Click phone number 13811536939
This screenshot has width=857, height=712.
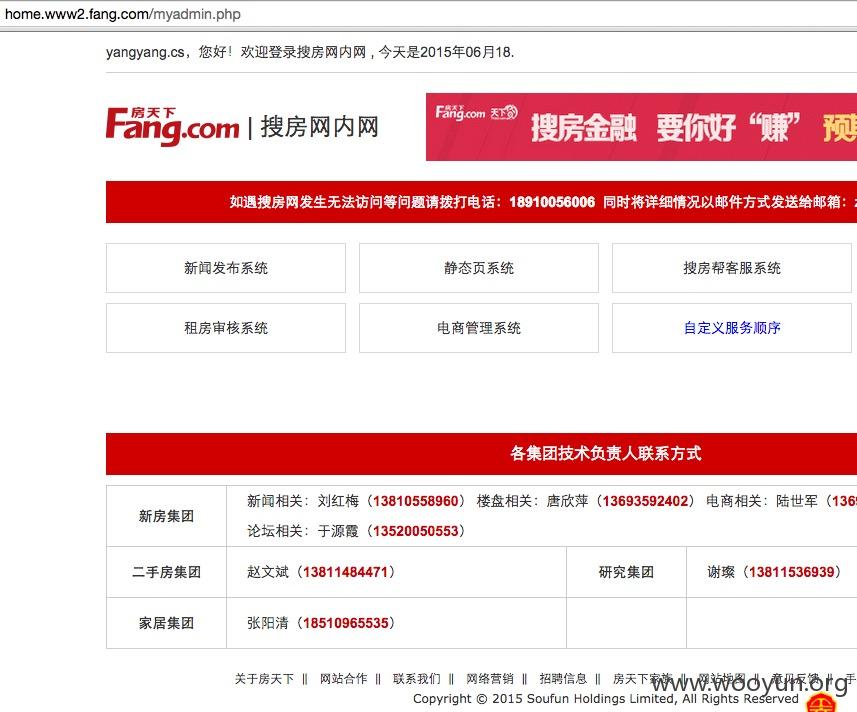791,572
